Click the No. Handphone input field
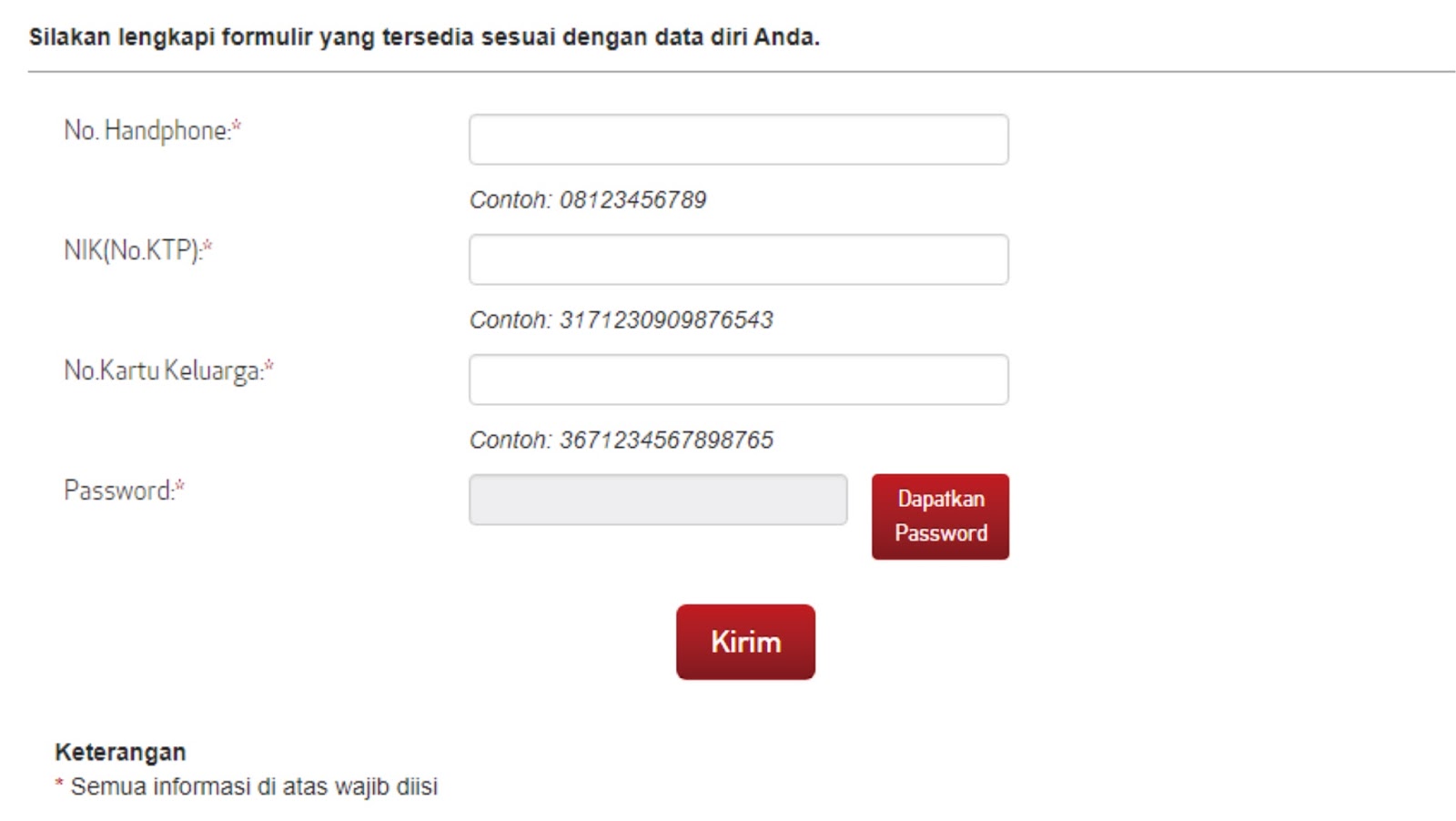 pyautogui.click(x=738, y=139)
